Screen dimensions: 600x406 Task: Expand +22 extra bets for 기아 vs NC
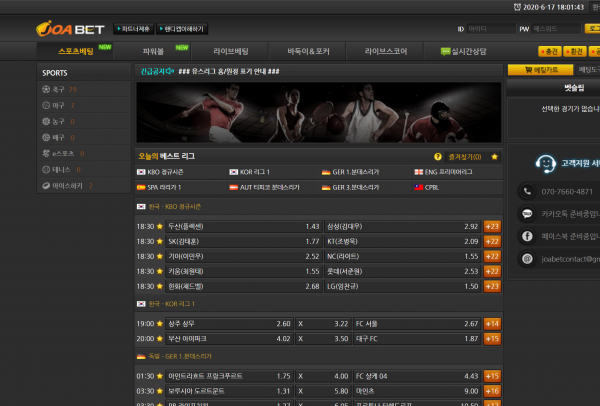(x=492, y=256)
